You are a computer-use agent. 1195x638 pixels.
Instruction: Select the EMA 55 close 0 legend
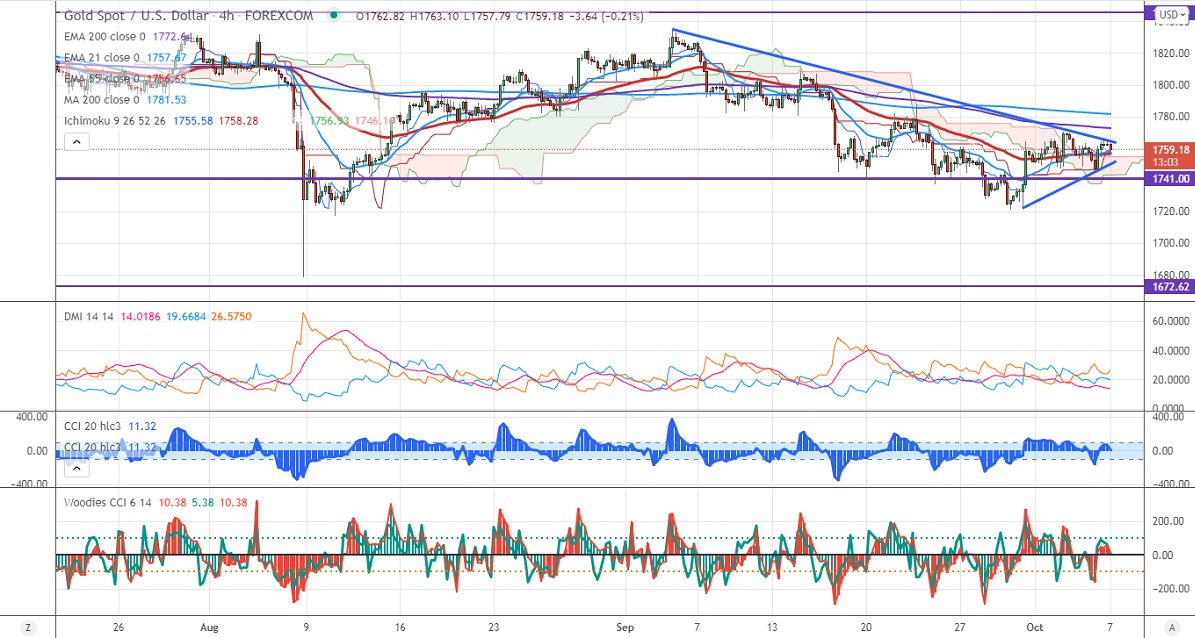[x=101, y=79]
